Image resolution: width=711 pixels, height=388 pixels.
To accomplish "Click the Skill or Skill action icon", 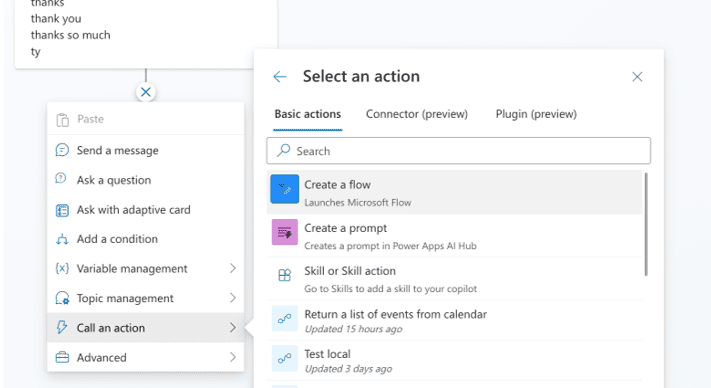I will click(285, 275).
